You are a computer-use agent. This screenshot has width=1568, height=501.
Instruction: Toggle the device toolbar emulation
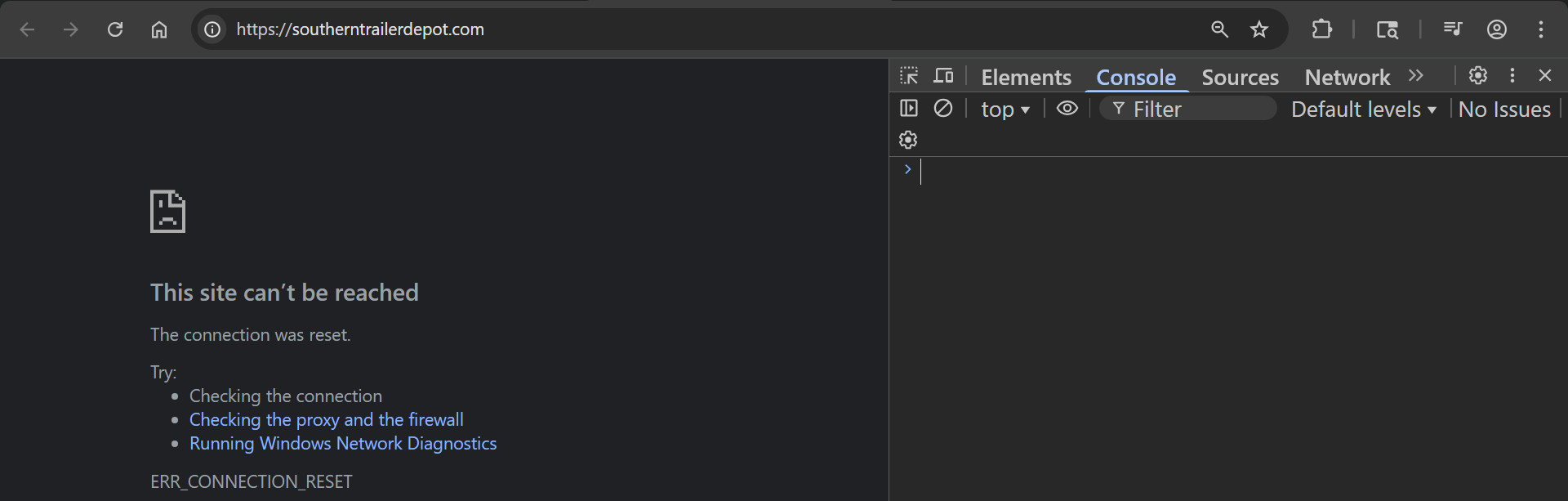(944, 76)
